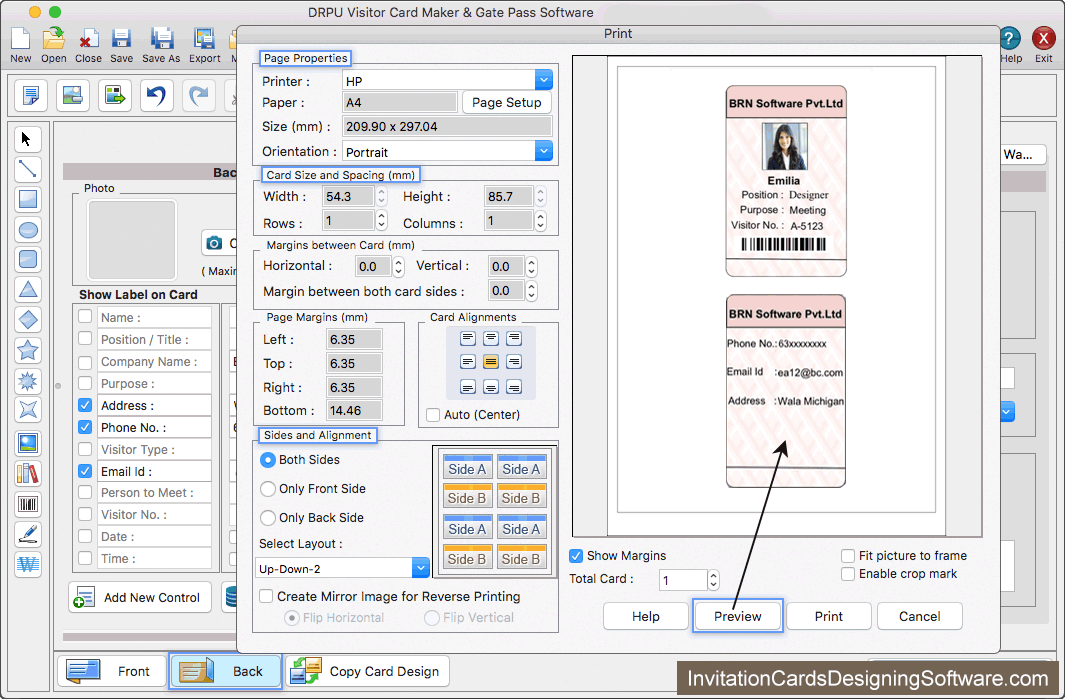Select the Both Sides radio option
This screenshot has width=1065, height=699.
tap(268, 460)
